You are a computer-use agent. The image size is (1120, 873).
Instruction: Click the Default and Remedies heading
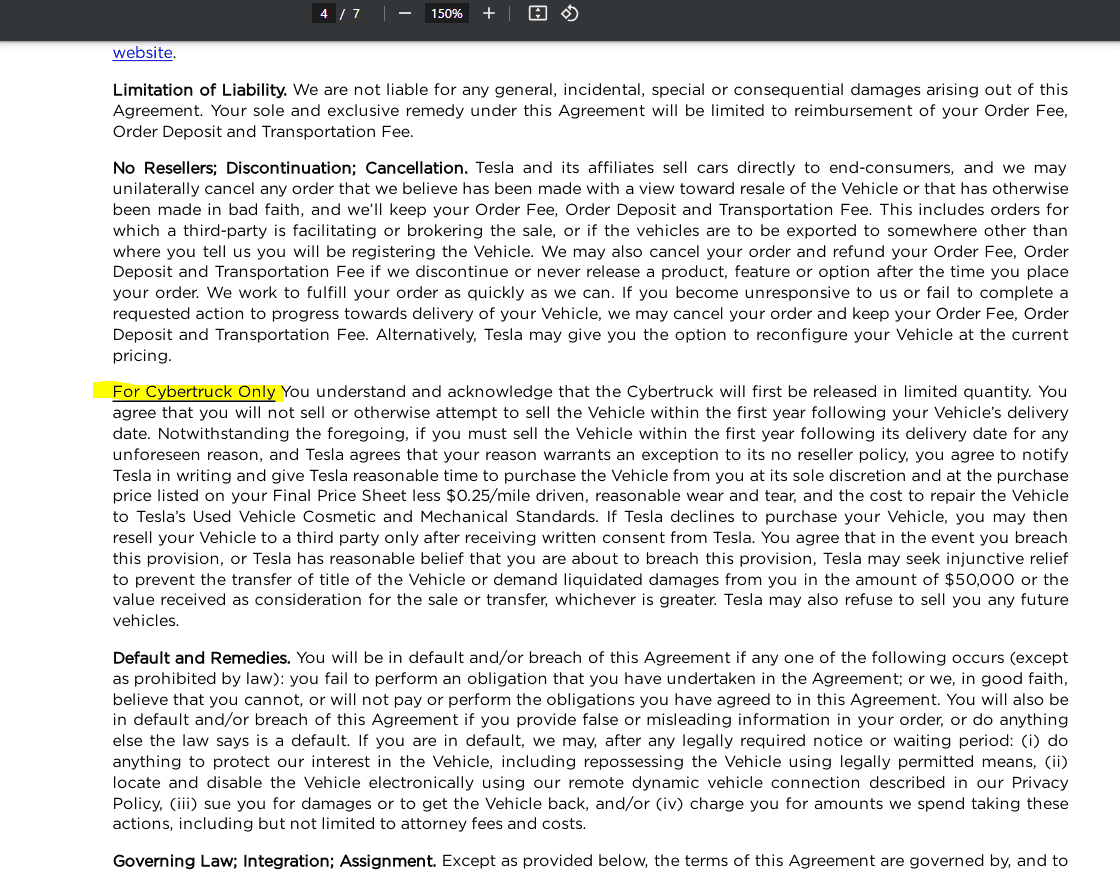tap(201, 658)
